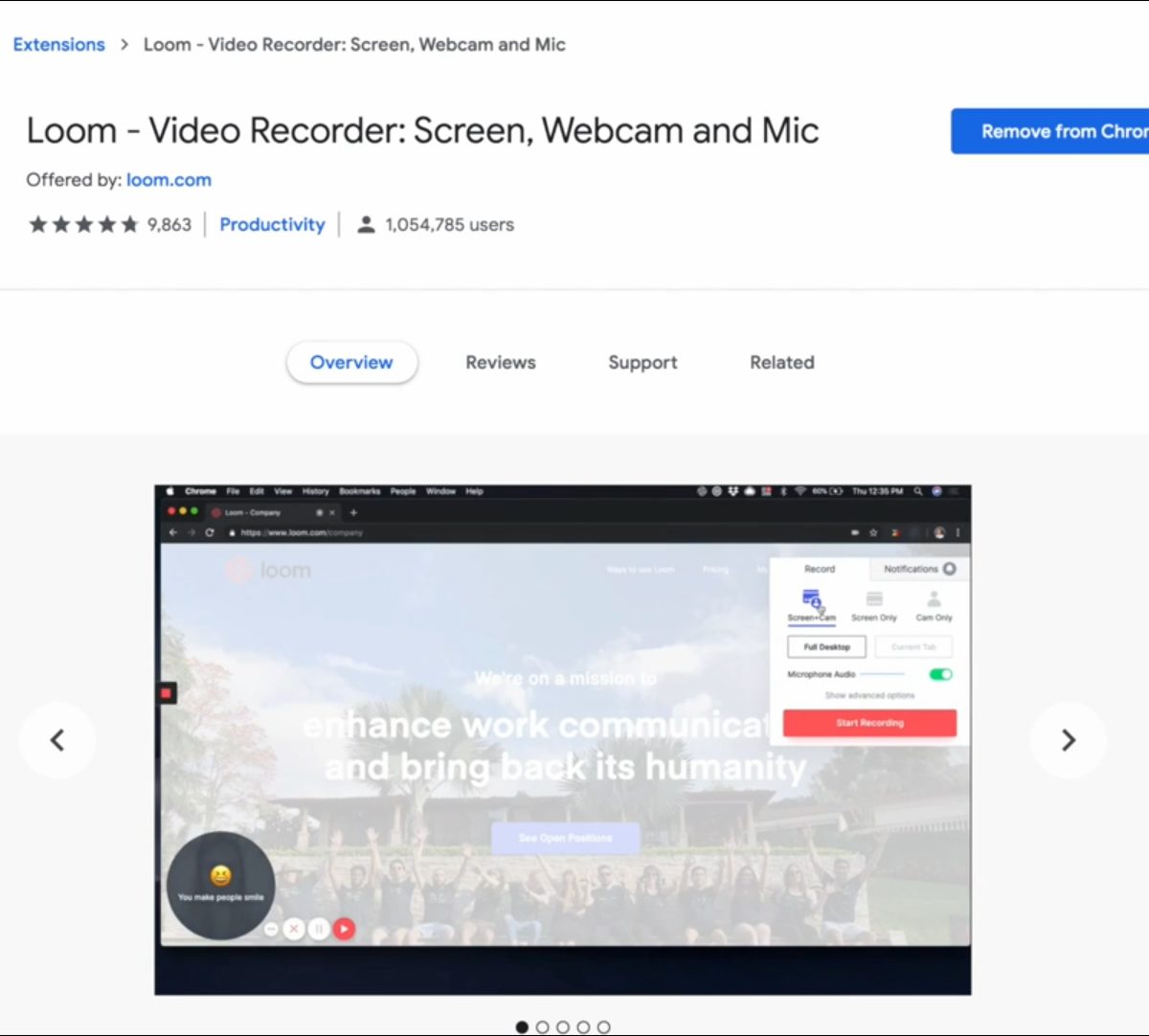This screenshot has width=1149, height=1036.
Task: Click the previous slide arrow in the carousel
Action: point(57,740)
